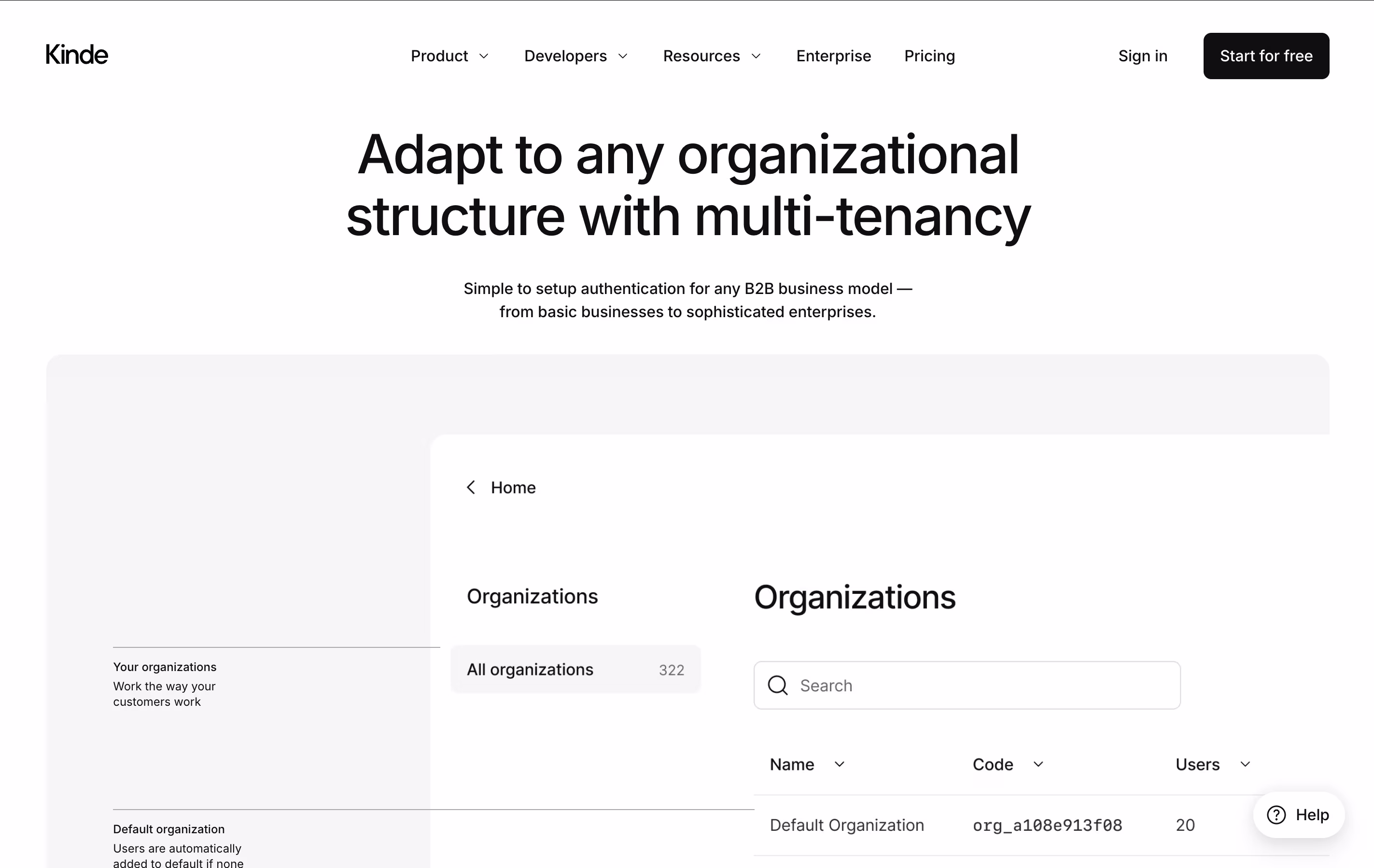
Task: Sort by the Name column header
Action: (x=791, y=764)
